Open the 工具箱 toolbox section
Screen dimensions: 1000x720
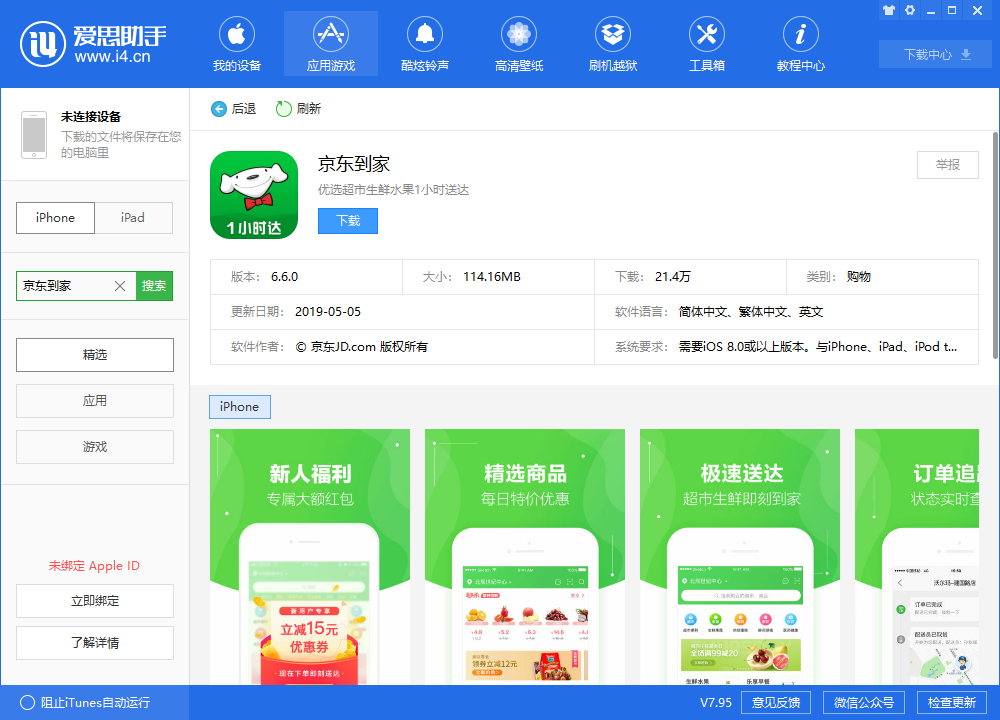(x=706, y=43)
